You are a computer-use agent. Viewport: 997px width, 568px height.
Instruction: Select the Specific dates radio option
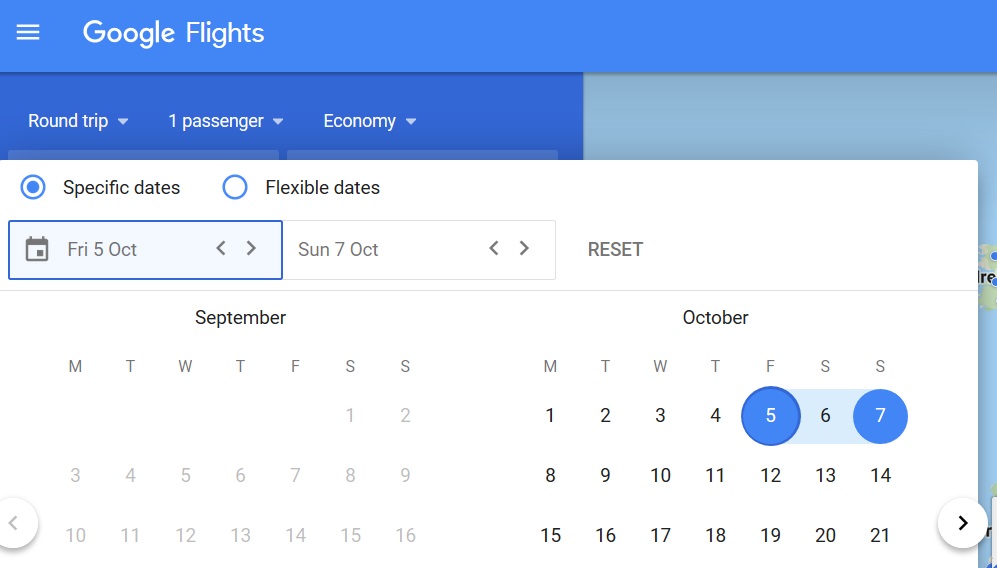point(34,187)
